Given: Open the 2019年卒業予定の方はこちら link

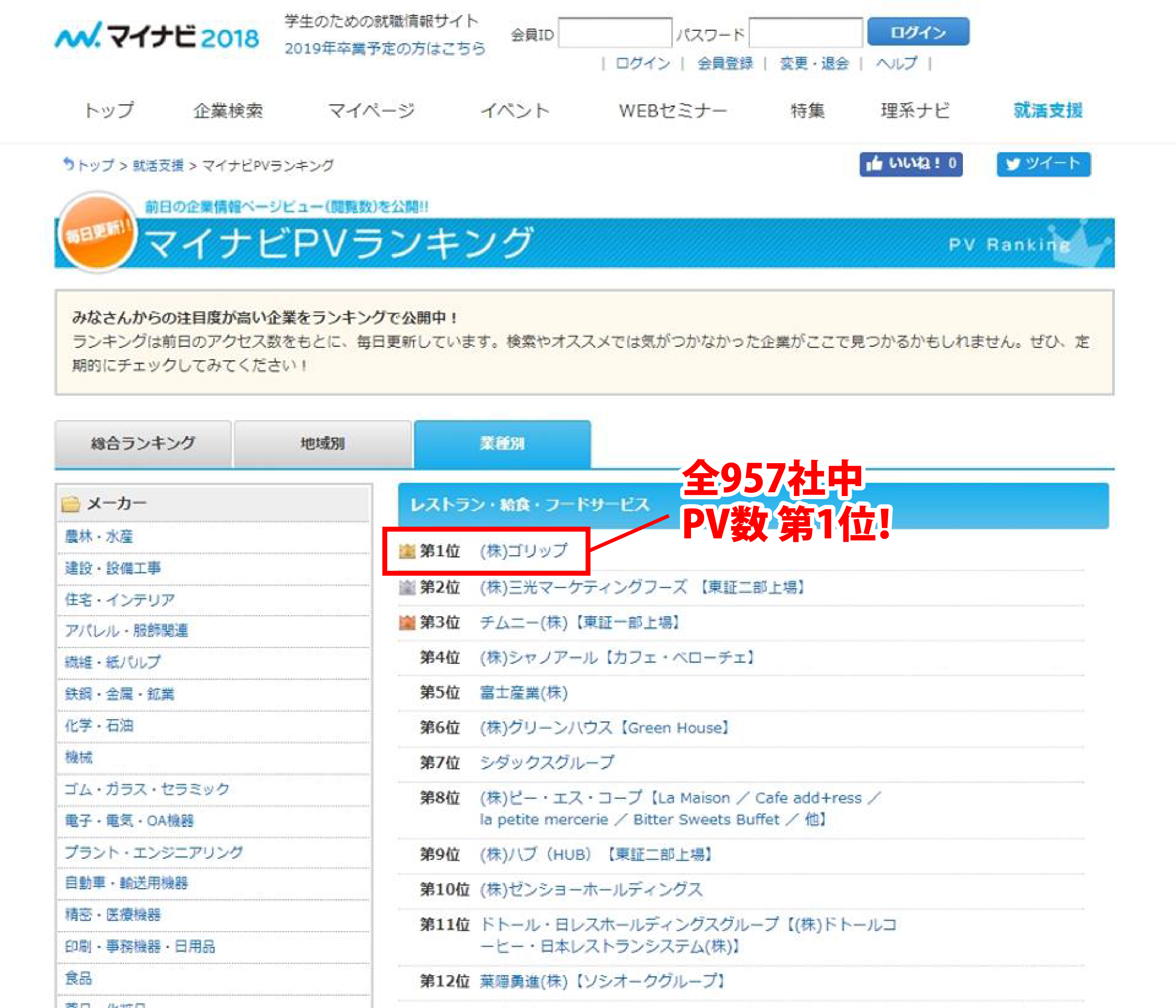Looking at the screenshot, I should 385,48.
